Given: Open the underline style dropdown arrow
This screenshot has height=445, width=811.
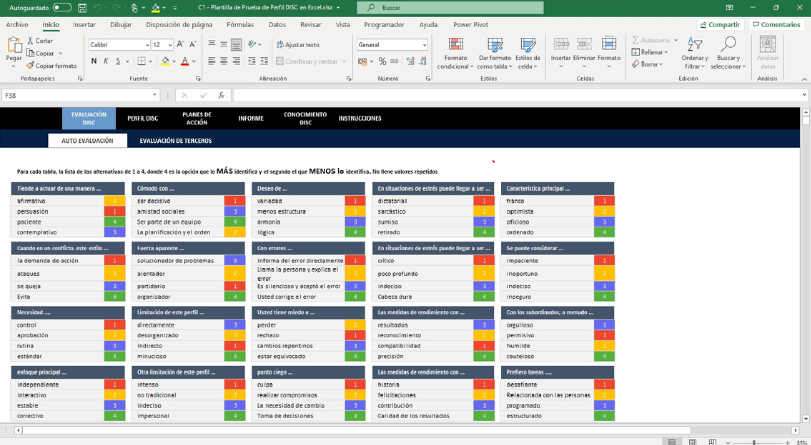Looking at the screenshot, I should tap(127, 61).
